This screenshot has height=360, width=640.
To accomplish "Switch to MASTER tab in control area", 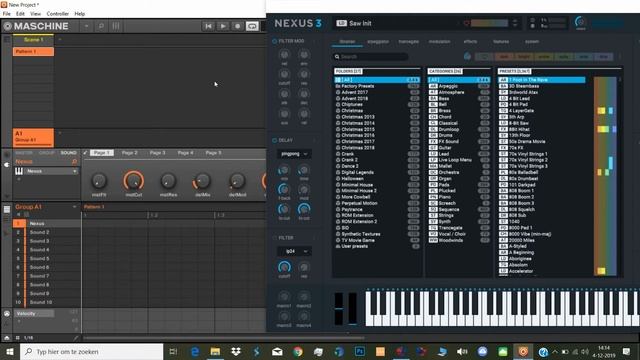I will [x=24, y=153].
